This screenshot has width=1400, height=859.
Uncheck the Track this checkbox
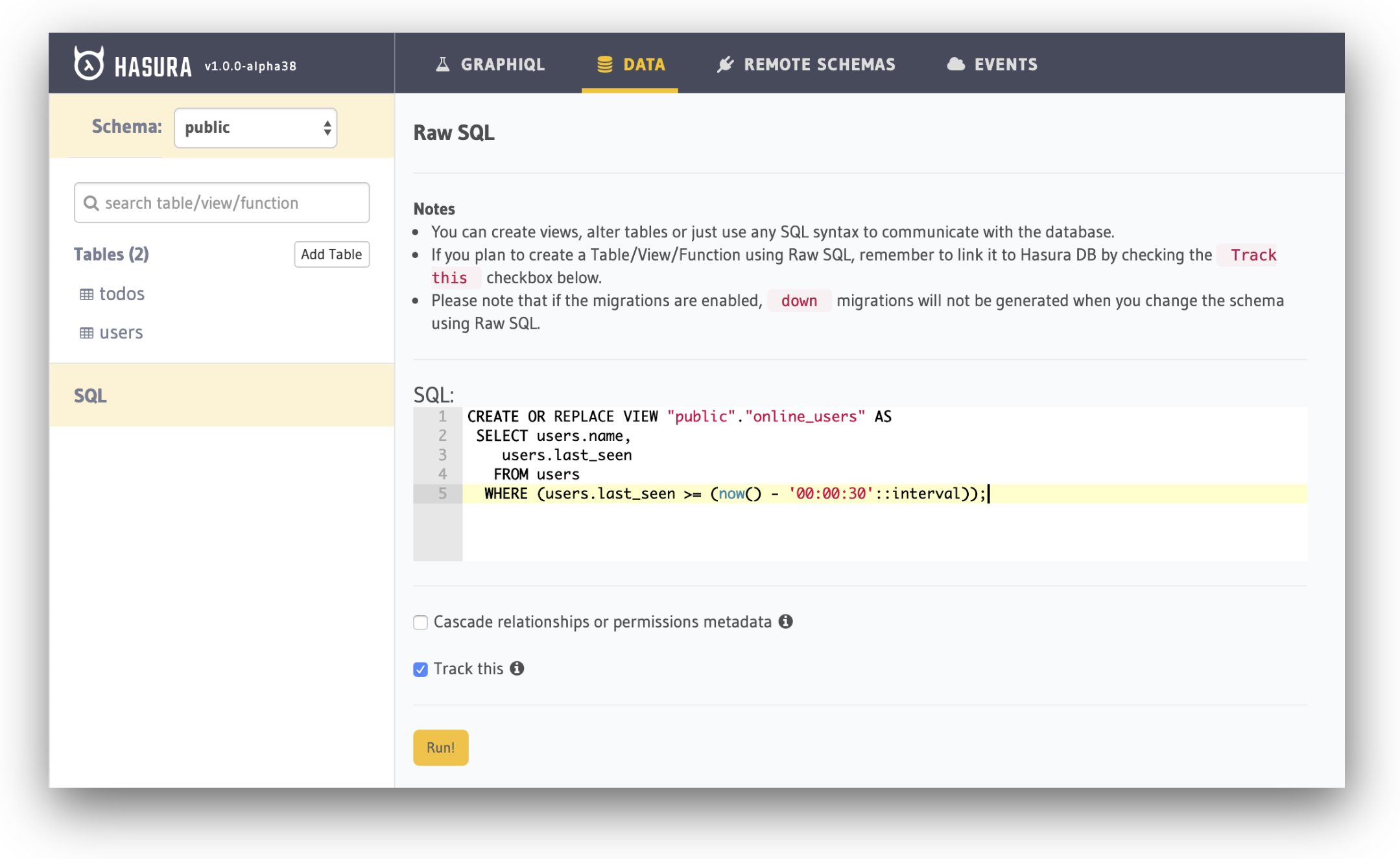(x=421, y=669)
